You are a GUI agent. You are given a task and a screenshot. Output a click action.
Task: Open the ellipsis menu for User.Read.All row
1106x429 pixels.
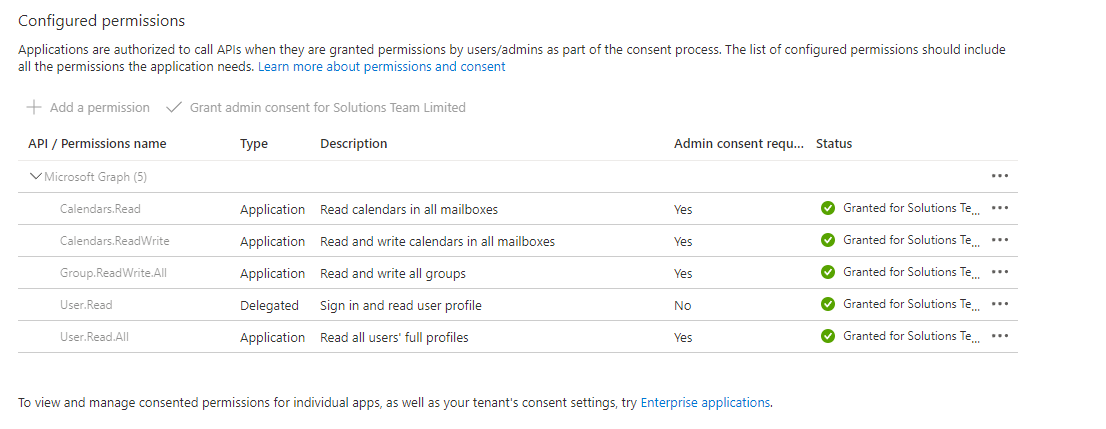999,336
